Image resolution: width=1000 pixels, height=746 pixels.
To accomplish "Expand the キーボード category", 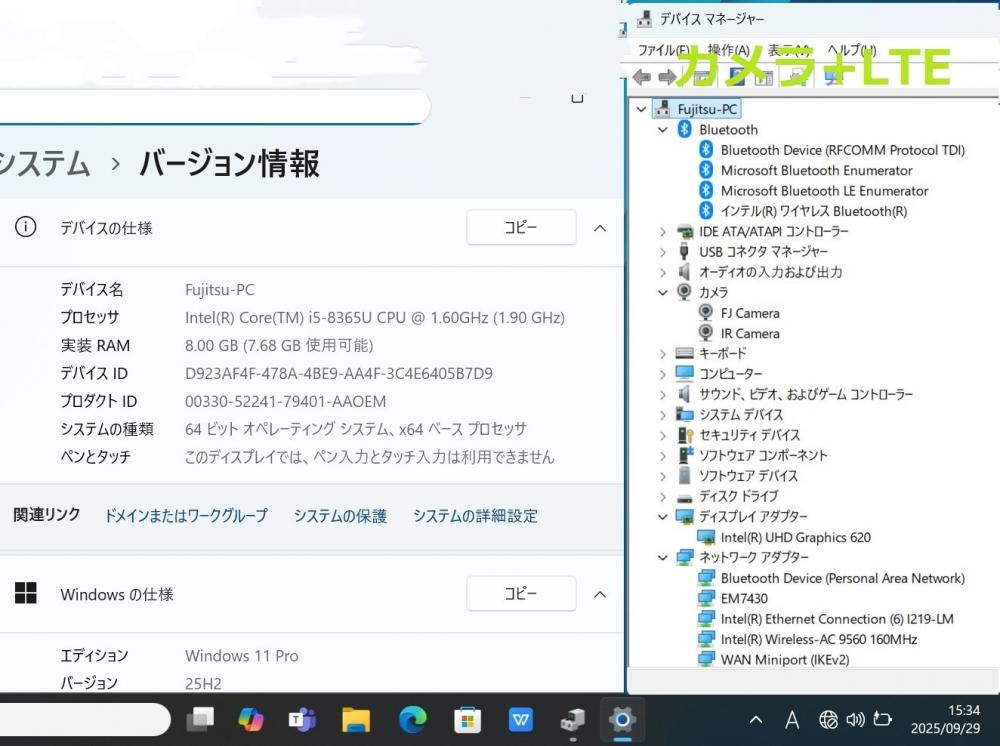I will point(662,354).
